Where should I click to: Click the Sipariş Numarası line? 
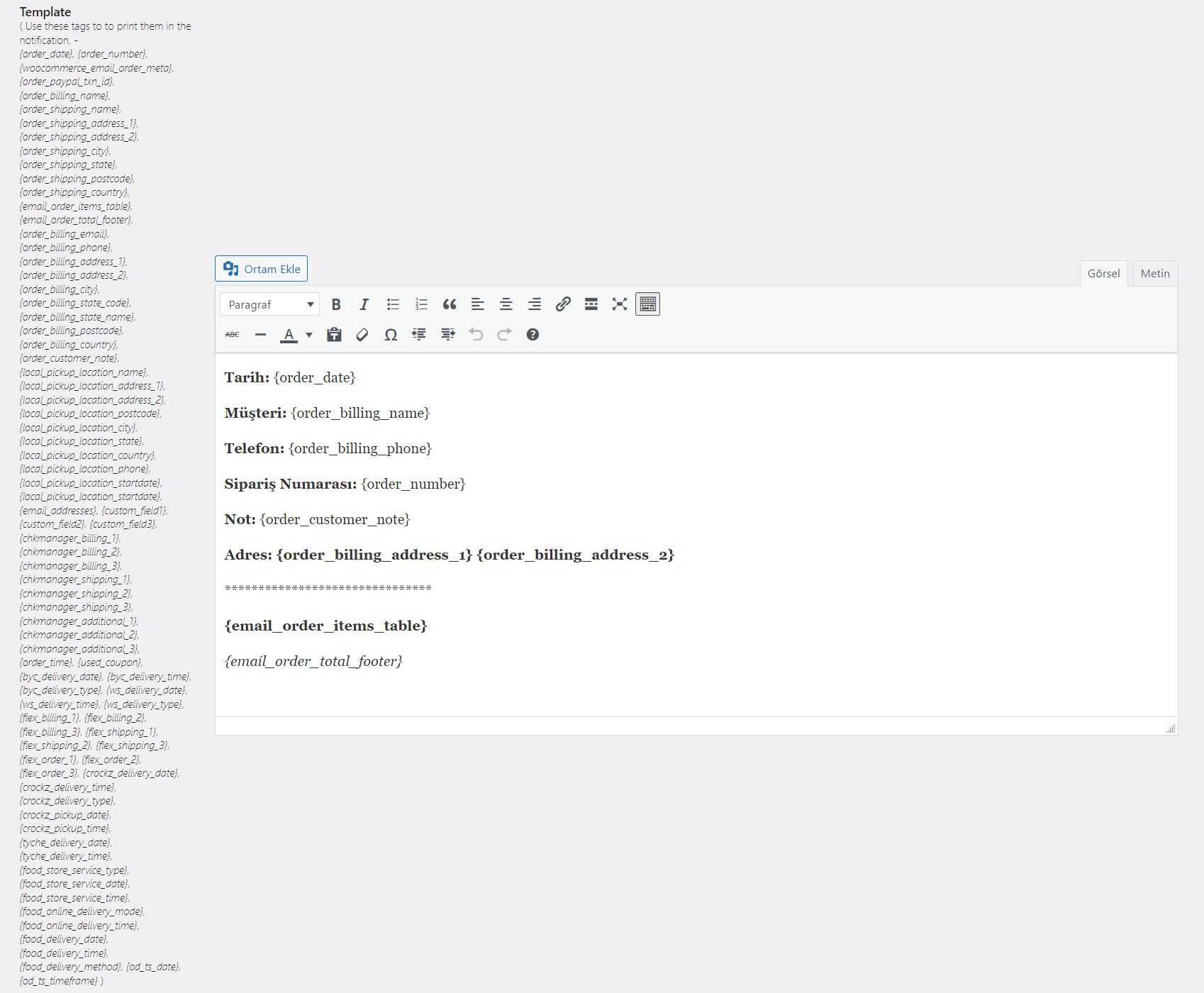(x=345, y=484)
